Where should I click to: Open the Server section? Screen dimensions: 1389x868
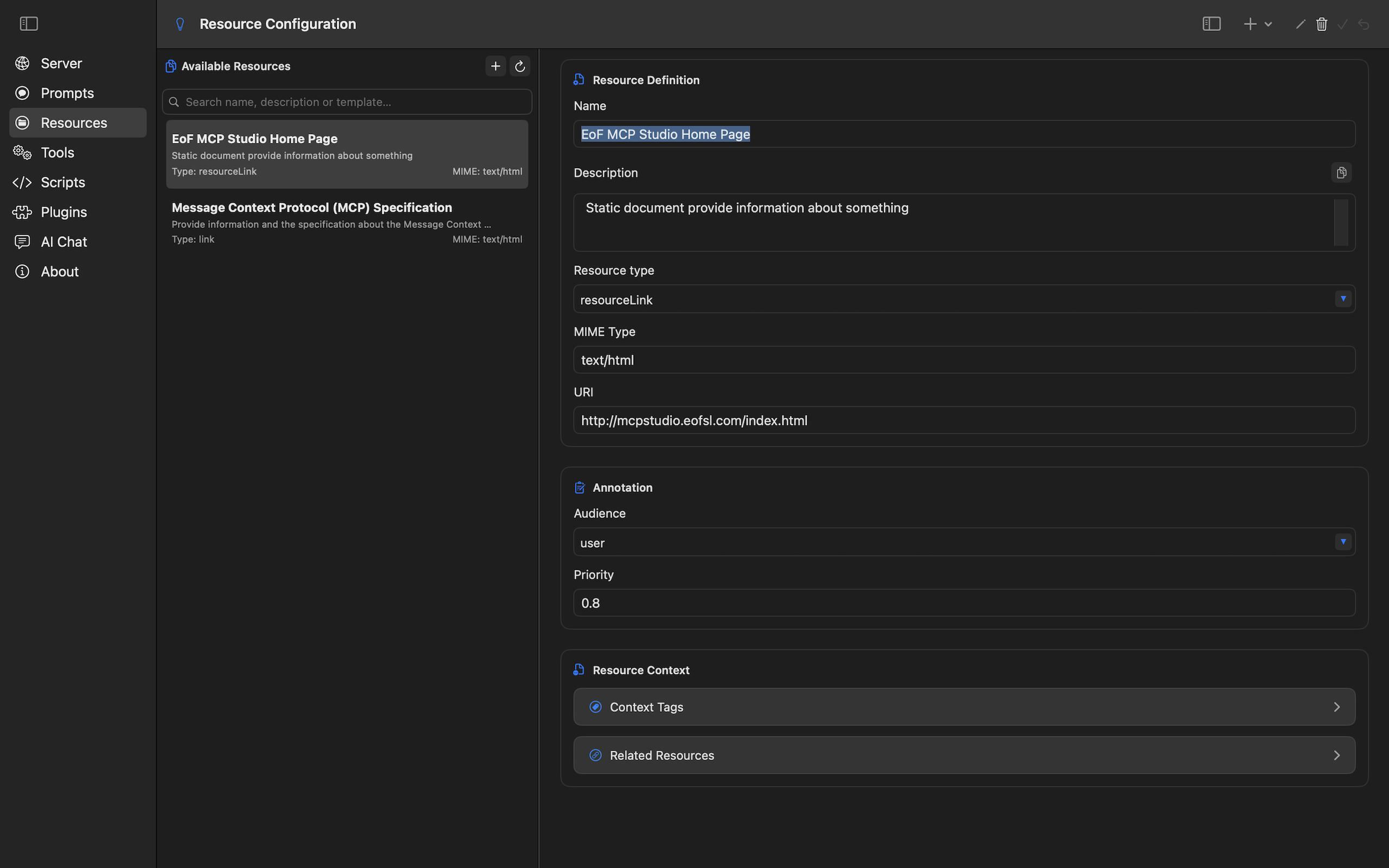[x=78, y=63]
